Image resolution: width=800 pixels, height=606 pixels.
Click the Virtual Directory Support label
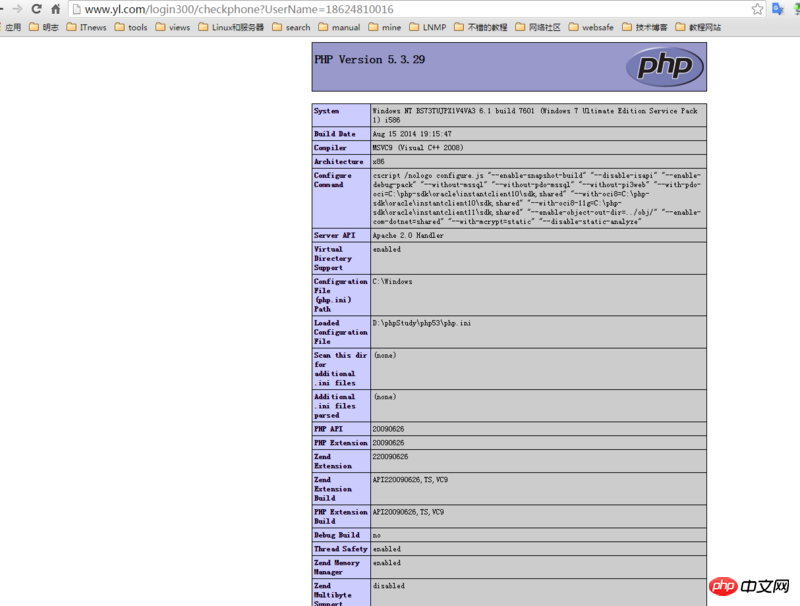pyautogui.click(x=333, y=258)
